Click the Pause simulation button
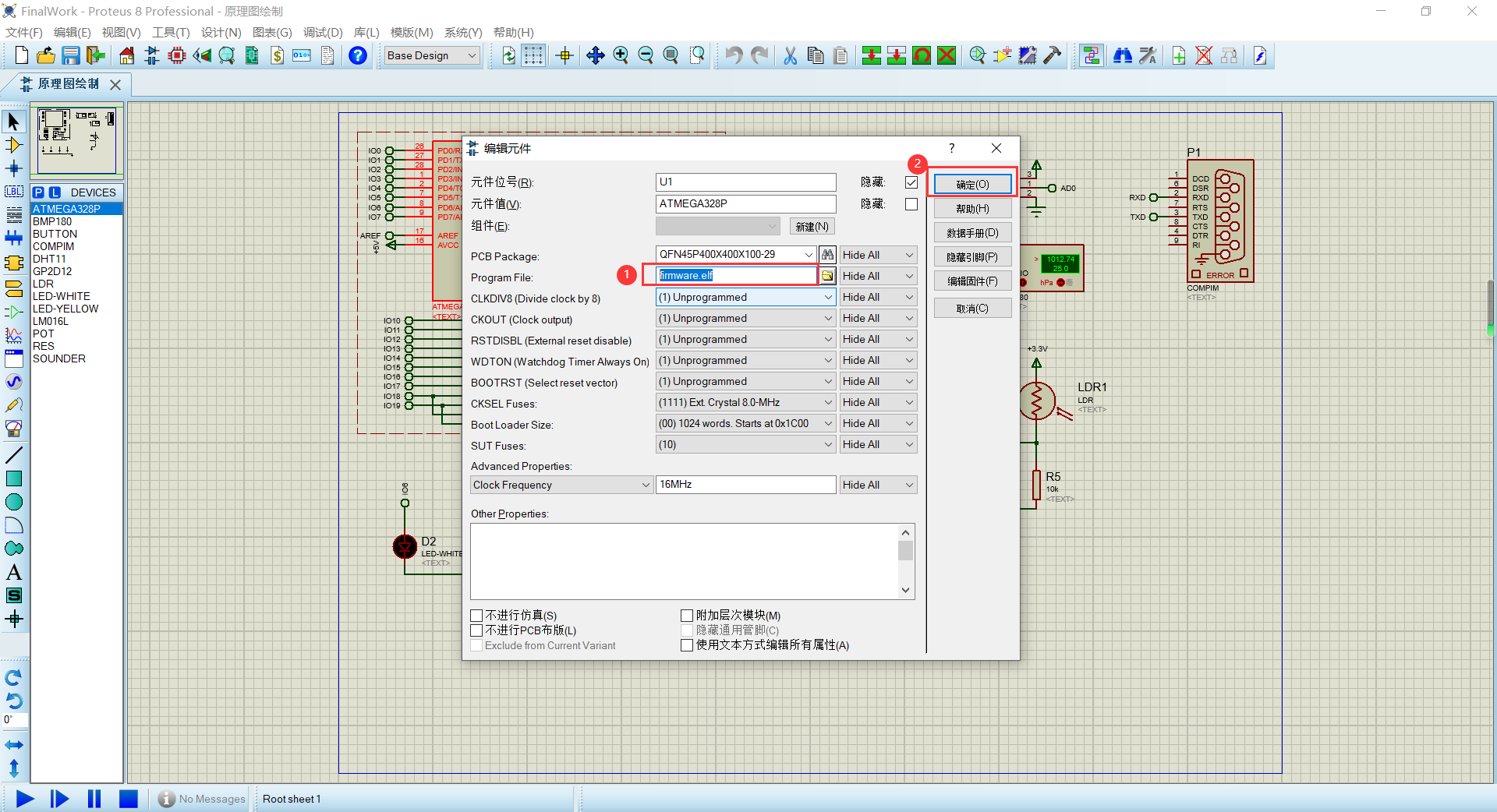 [94, 799]
